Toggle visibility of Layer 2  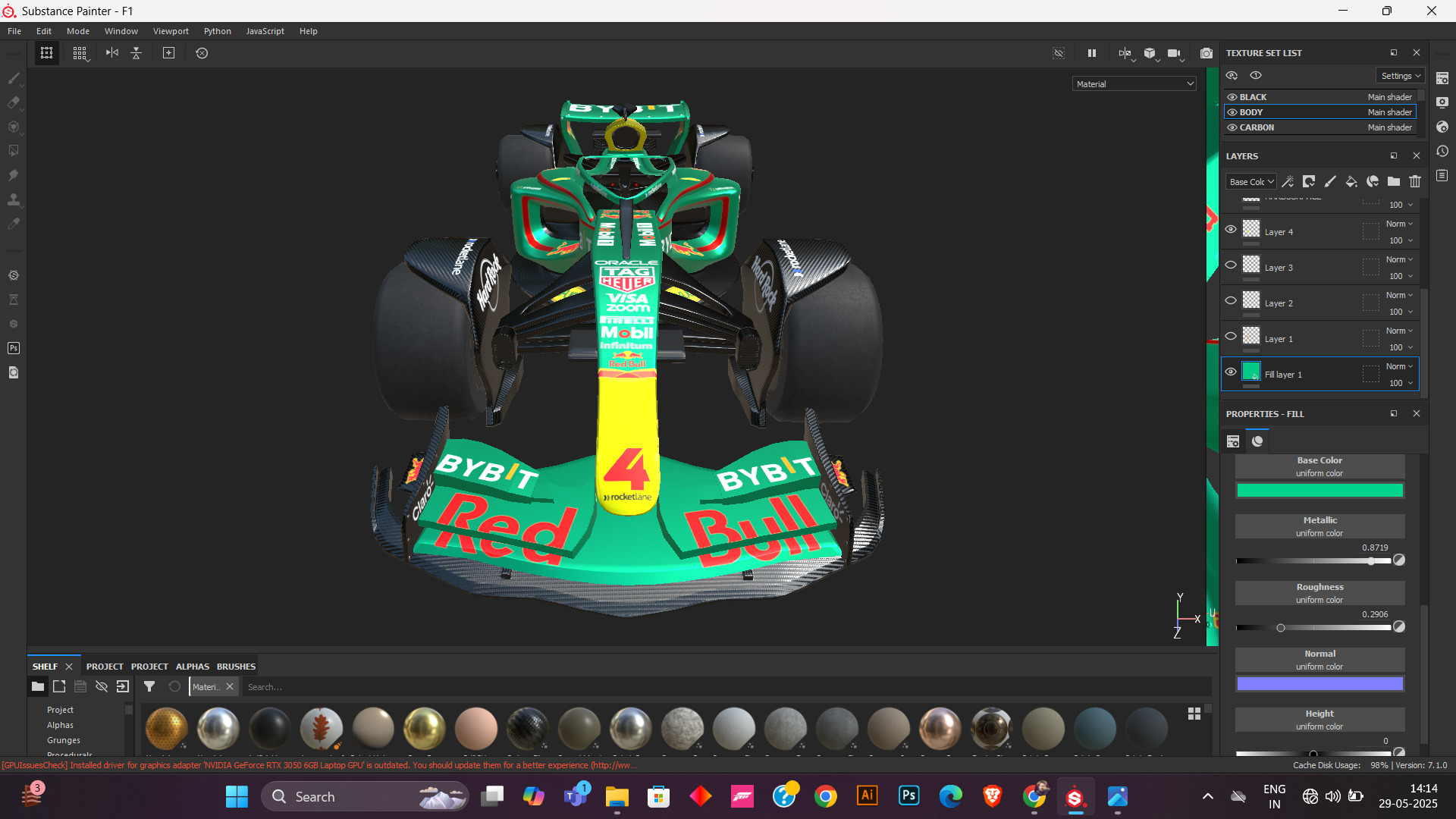point(1231,300)
